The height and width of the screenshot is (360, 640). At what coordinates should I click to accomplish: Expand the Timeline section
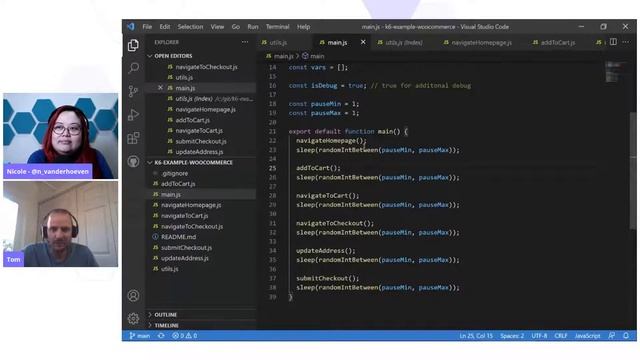[167, 325]
